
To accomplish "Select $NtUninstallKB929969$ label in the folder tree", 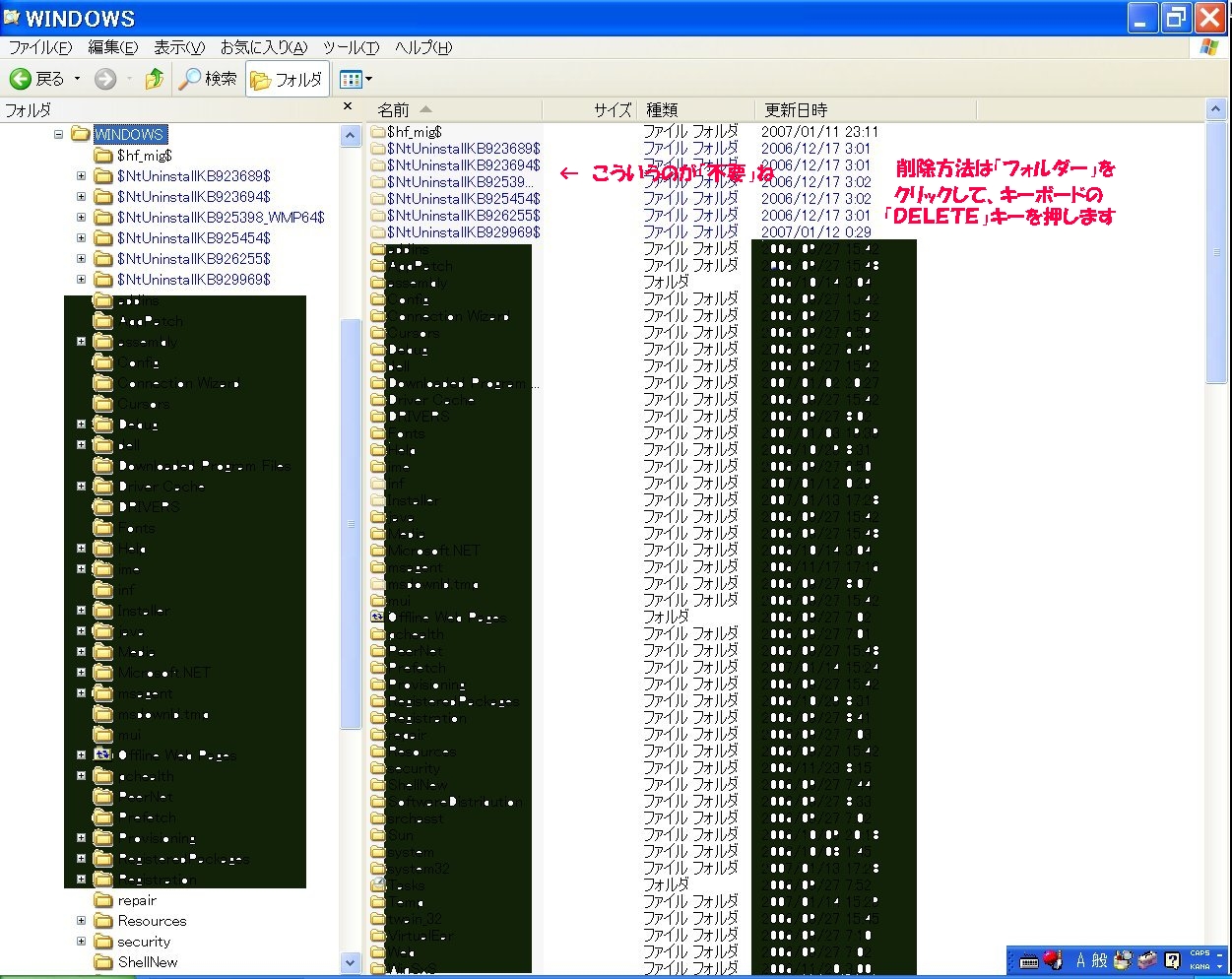I will (x=194, y=280).
